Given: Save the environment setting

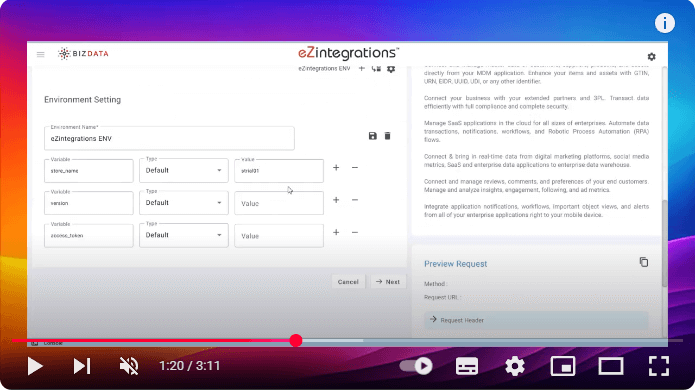Looking at the screenshot, I should 372,136.
